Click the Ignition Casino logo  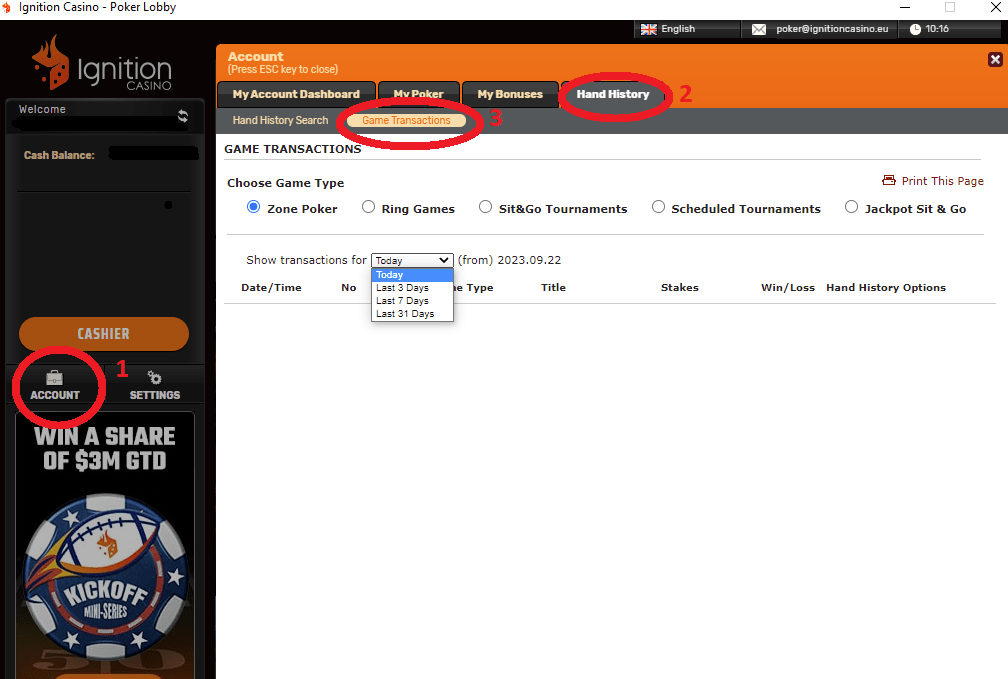(102, 63)
